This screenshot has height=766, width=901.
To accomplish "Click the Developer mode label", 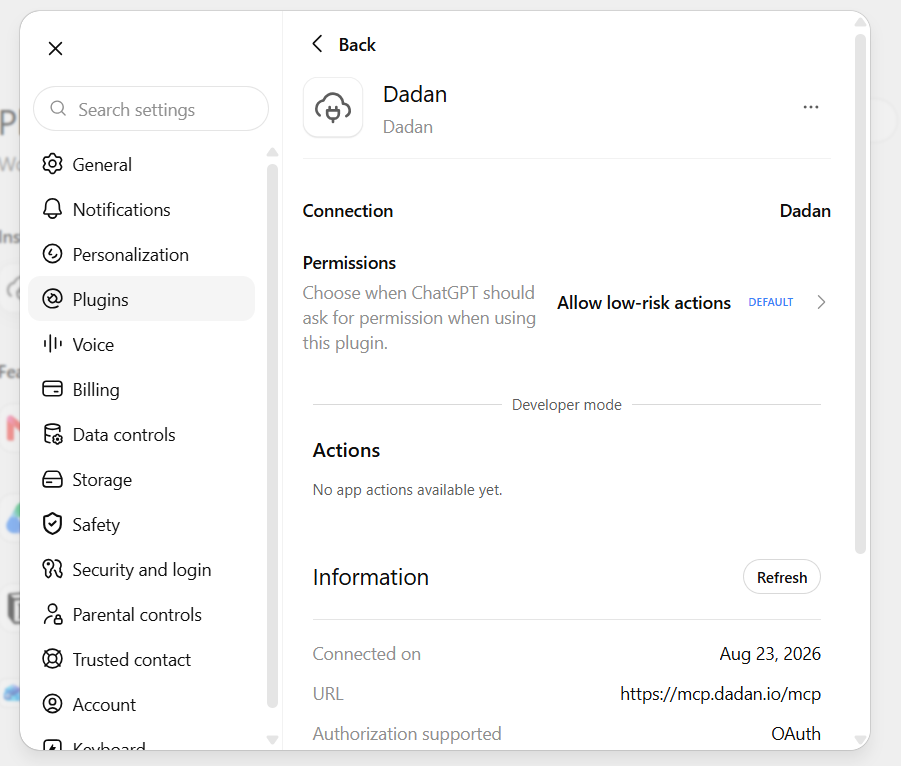I will point(567,405).
